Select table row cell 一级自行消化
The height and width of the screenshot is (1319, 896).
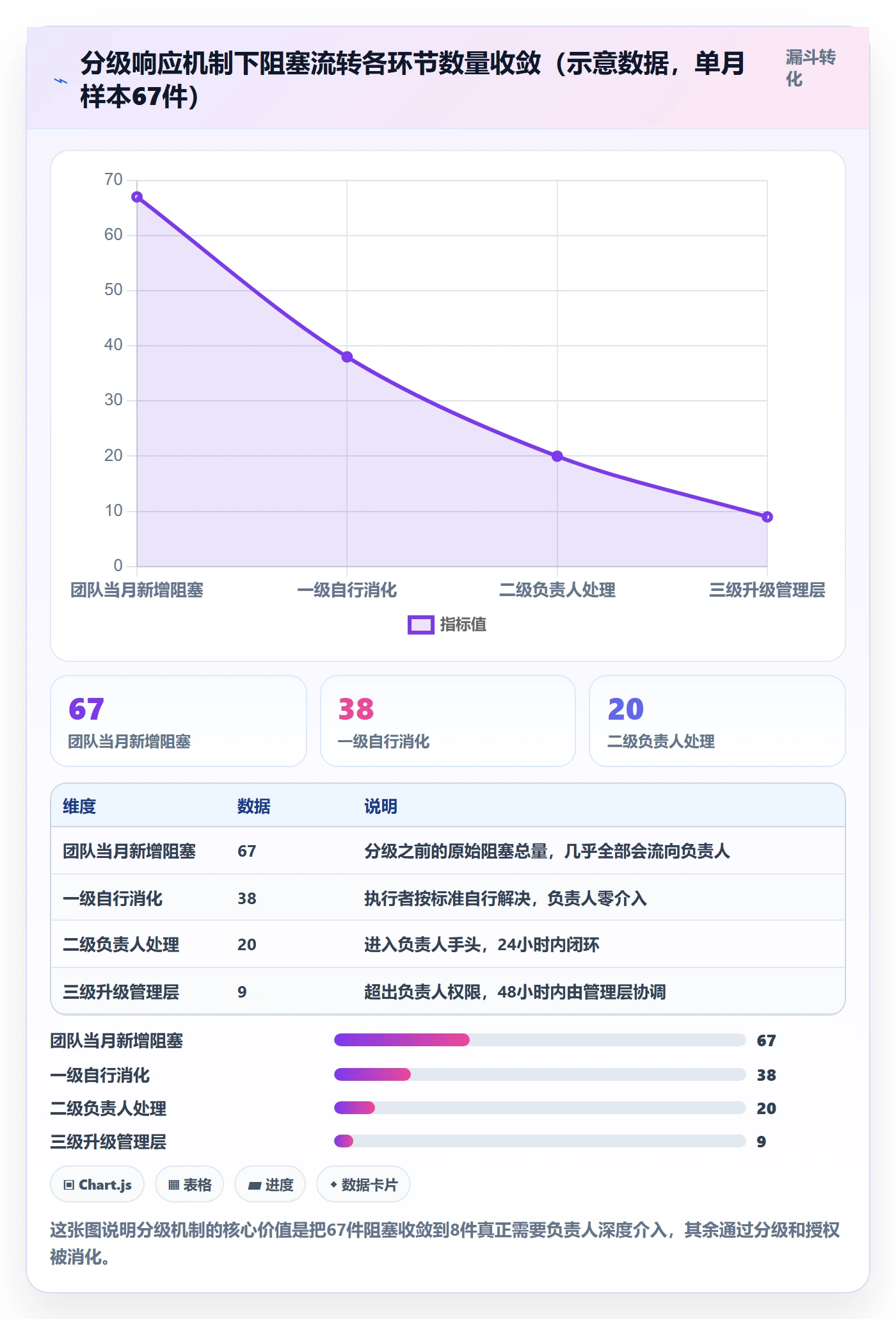[113, 899]
